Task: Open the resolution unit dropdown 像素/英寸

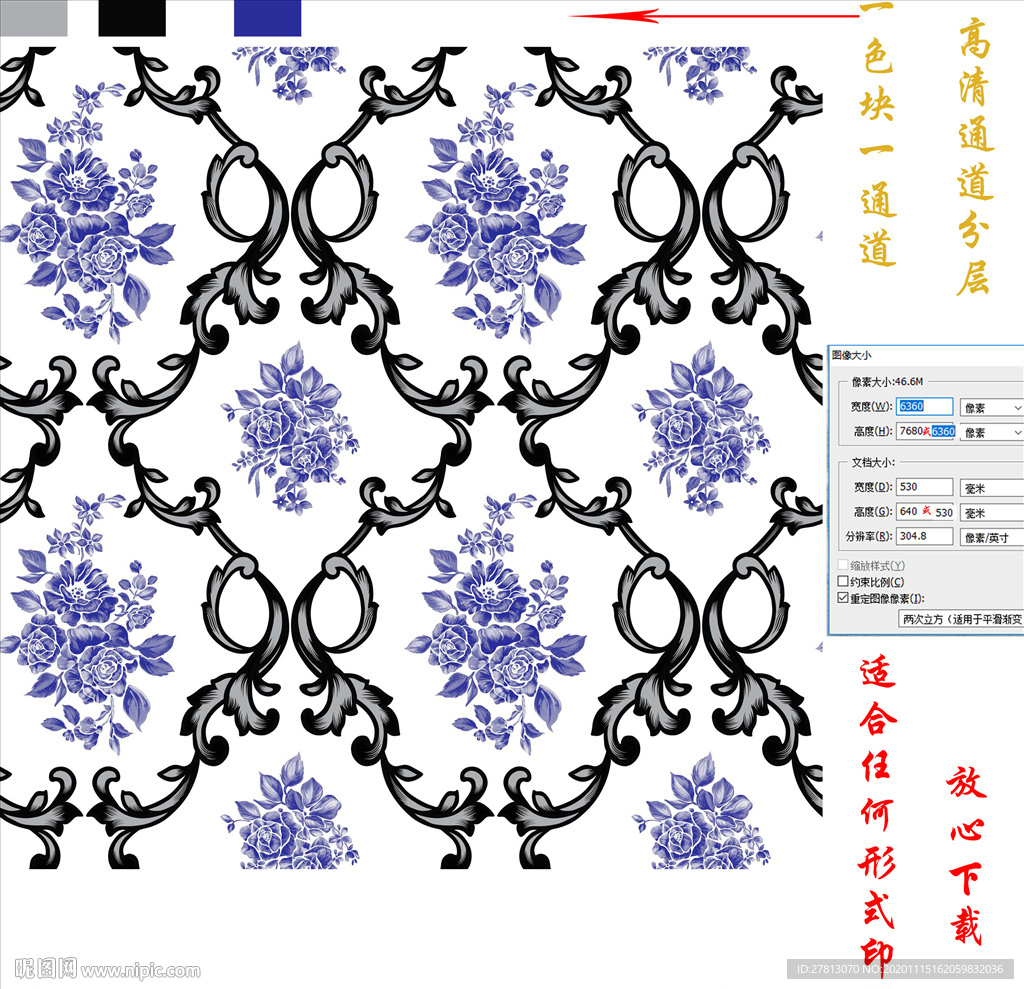Action: click(x=991, y=538)
